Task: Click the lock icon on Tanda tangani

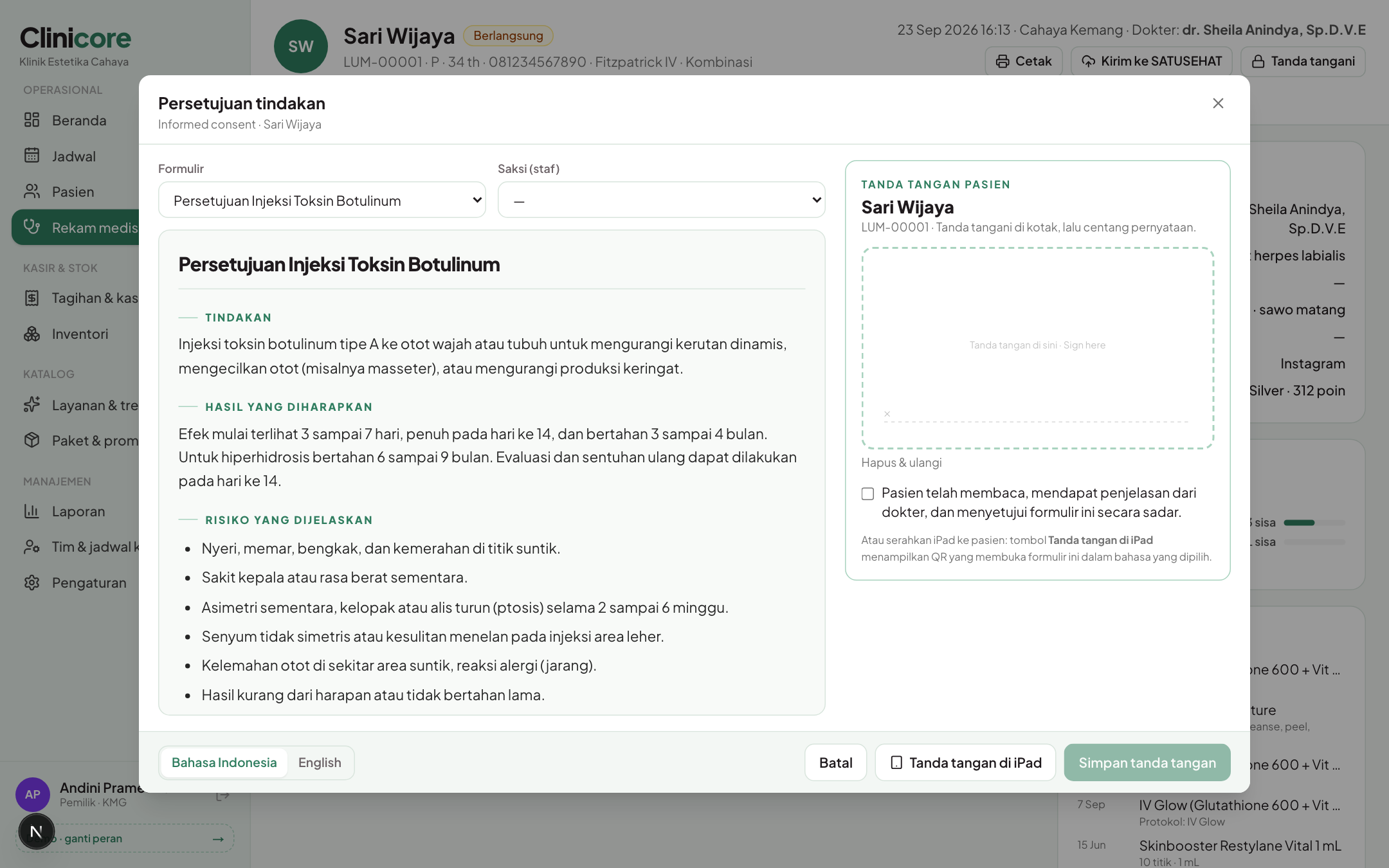Action: pos(1258,61)
